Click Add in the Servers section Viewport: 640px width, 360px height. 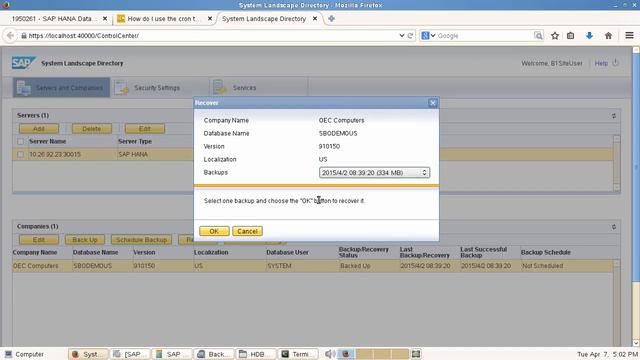pos(39,129)
